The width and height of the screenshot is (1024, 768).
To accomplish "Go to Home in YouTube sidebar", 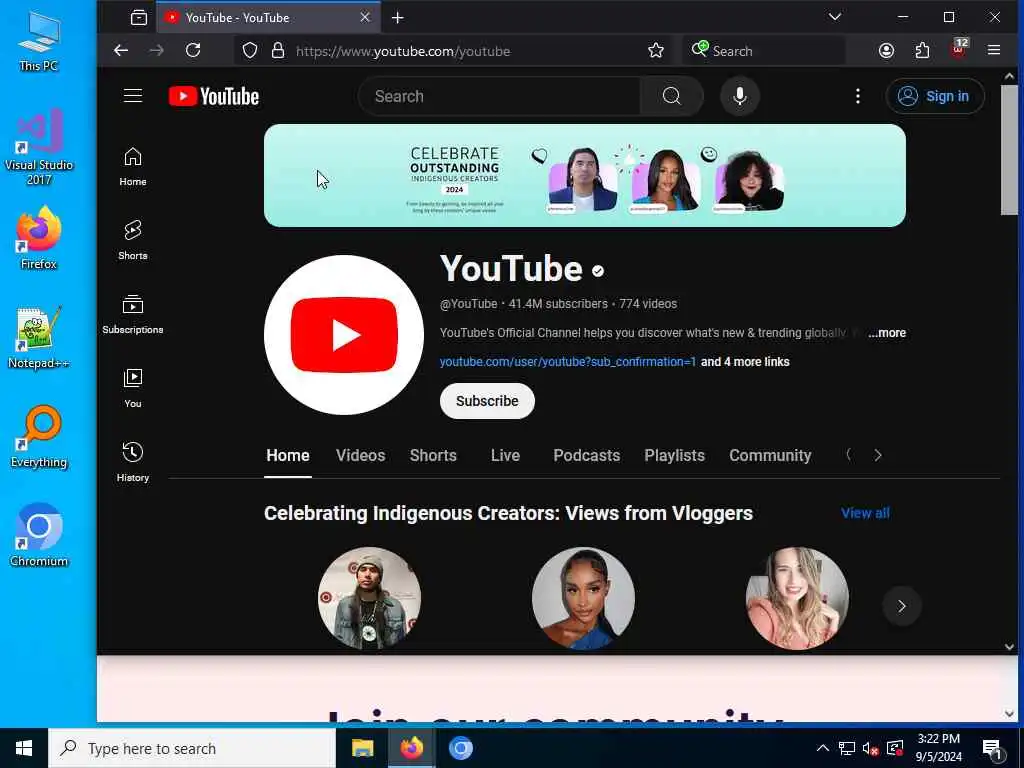I will coord(133,167).
